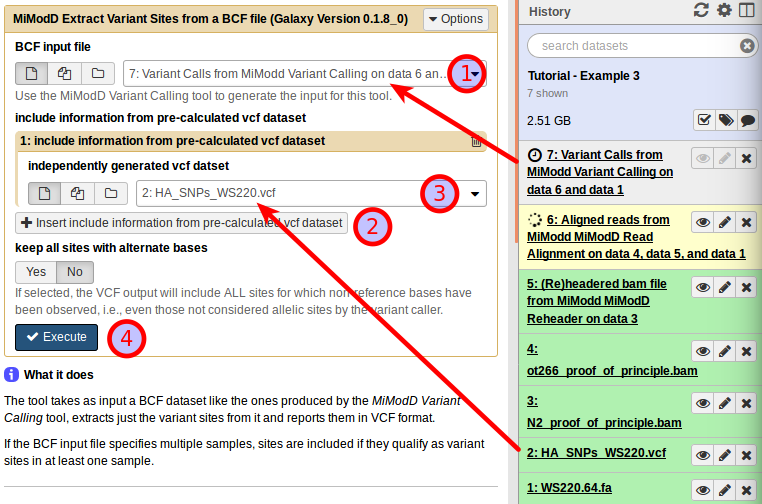Delete dataset 7 Variant Calls
The width and height of the screenshot is (762, 504).
coord(746,158)
